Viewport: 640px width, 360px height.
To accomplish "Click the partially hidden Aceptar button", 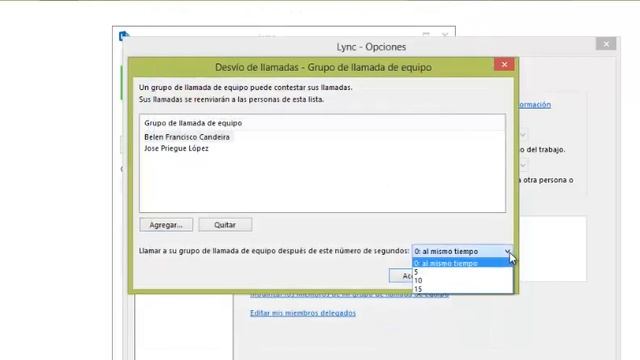I will click(400, 276).
